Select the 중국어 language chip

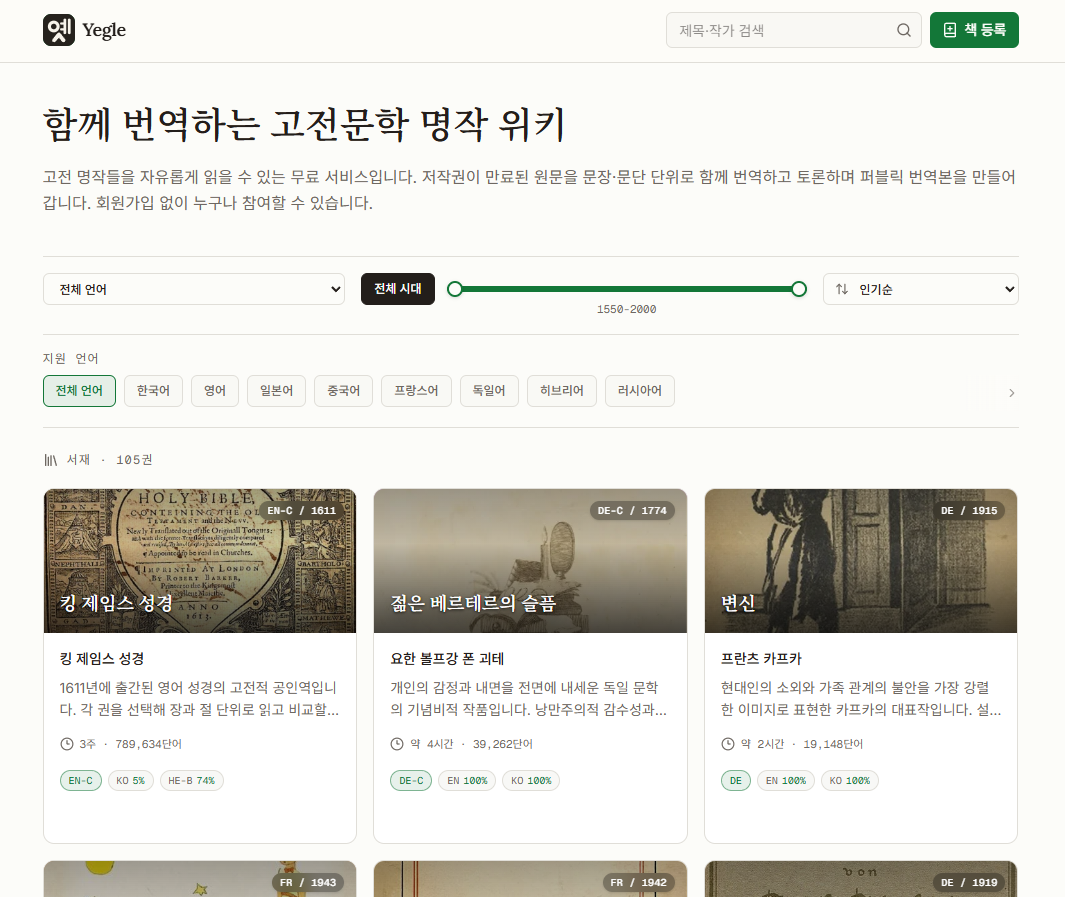(343, 391)
